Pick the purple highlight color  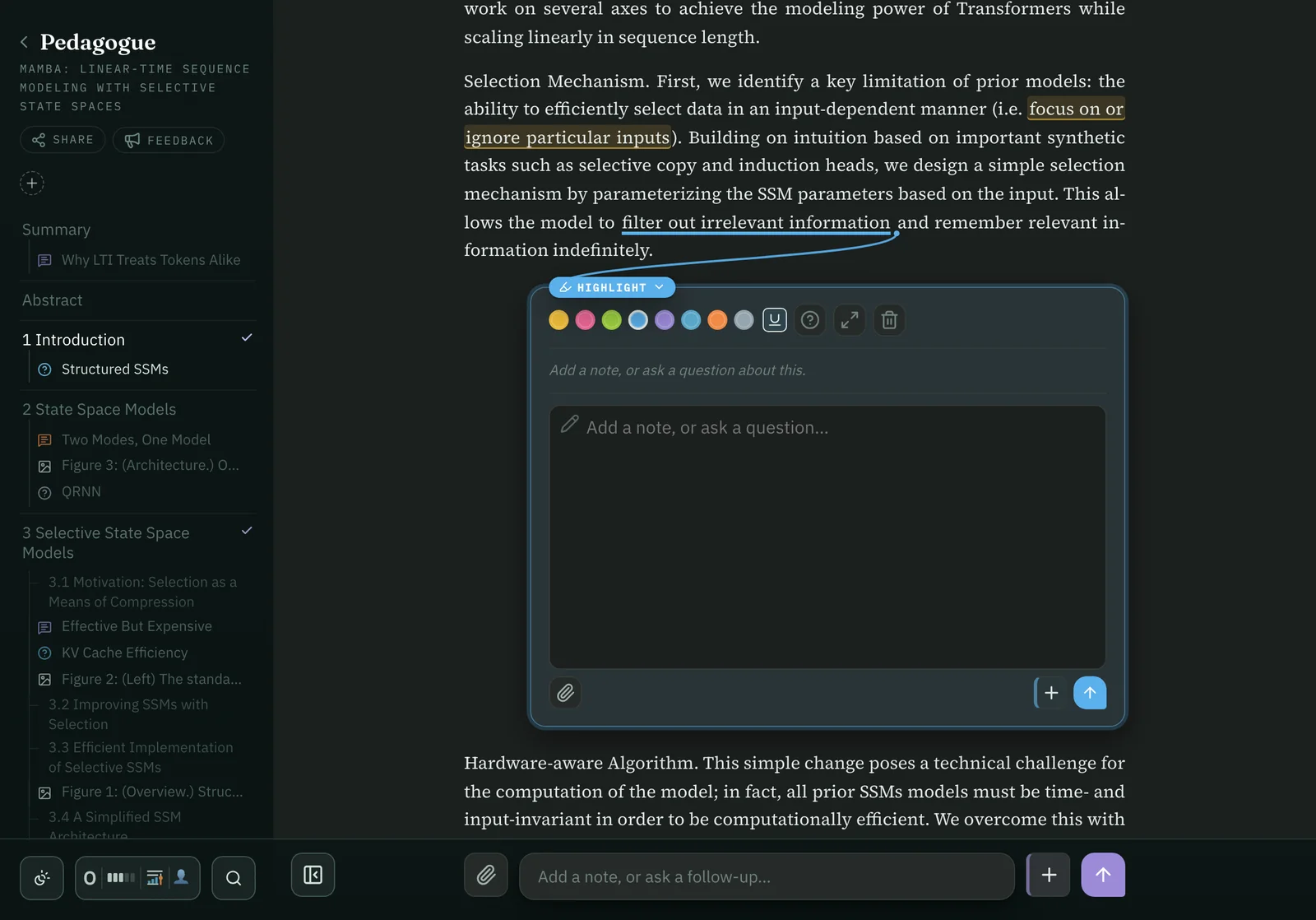(665, 320)
